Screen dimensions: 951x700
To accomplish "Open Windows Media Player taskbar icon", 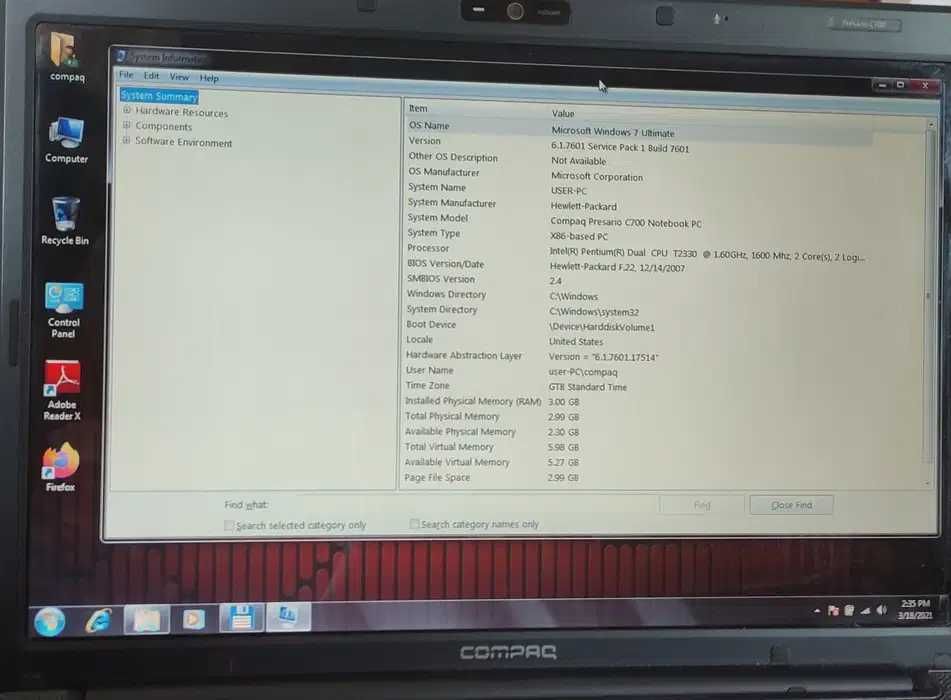I will pos(194,619).
